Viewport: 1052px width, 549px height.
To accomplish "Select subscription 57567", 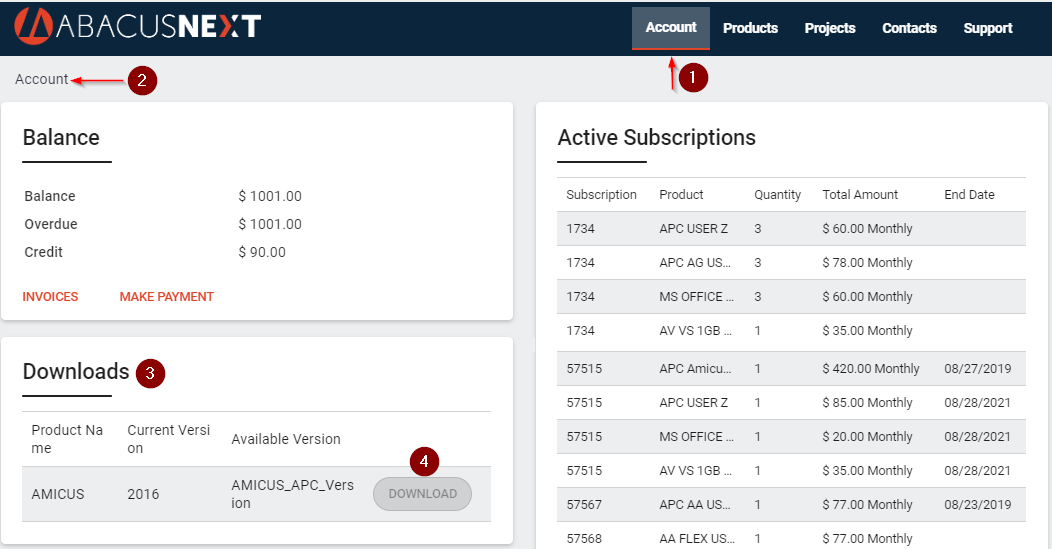I will 584,505.
